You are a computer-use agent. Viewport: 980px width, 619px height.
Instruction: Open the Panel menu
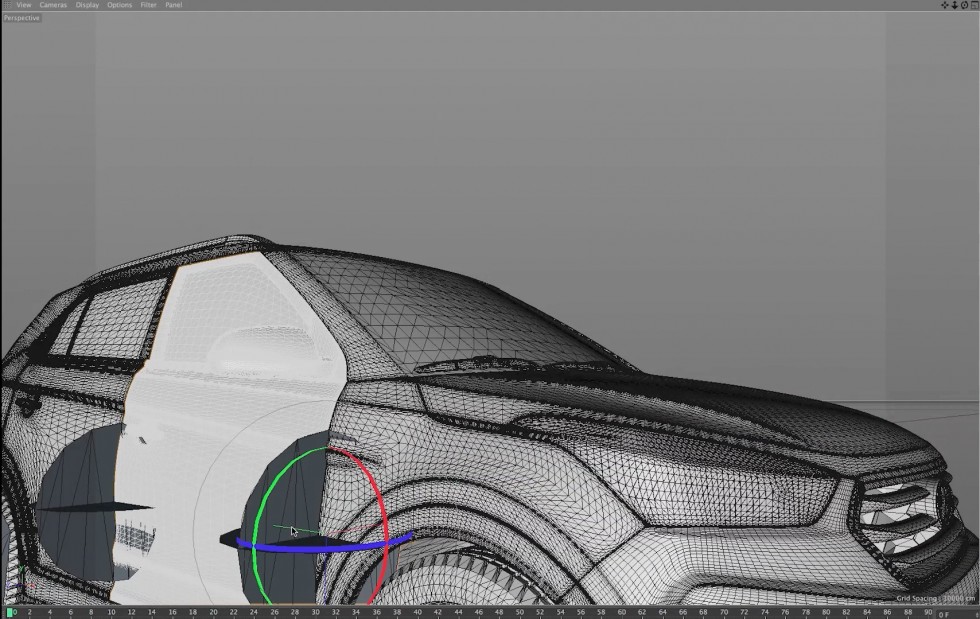(x=173, y=5)
